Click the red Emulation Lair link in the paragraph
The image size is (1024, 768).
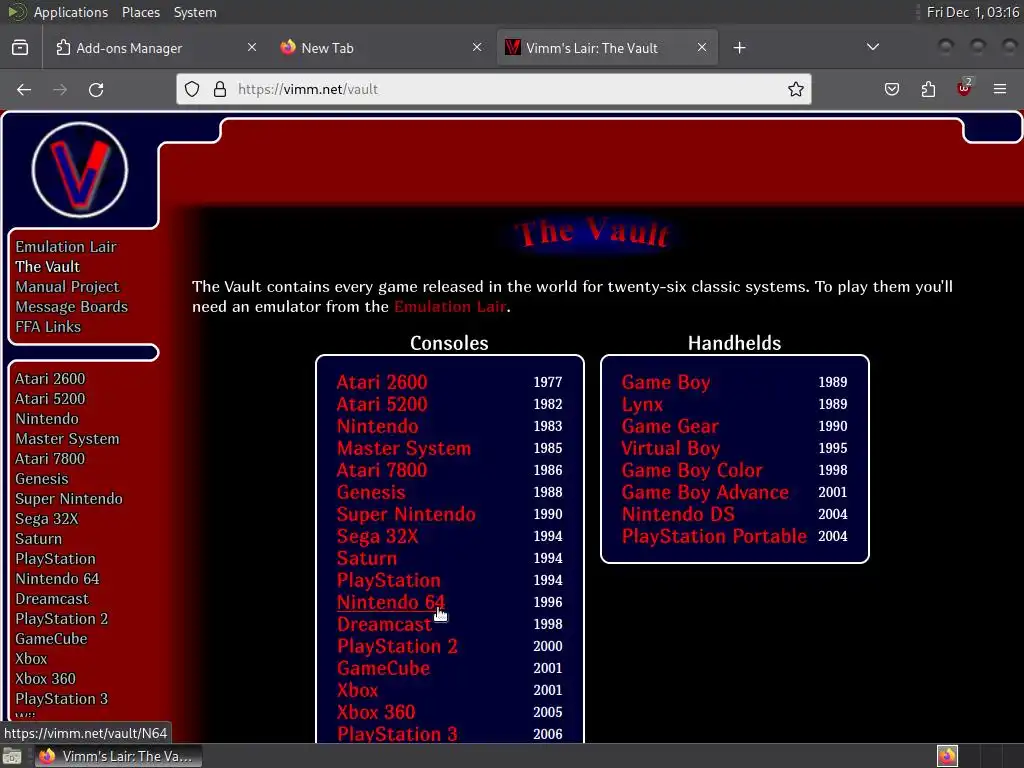pyautogui.click(x=450, y=306)
